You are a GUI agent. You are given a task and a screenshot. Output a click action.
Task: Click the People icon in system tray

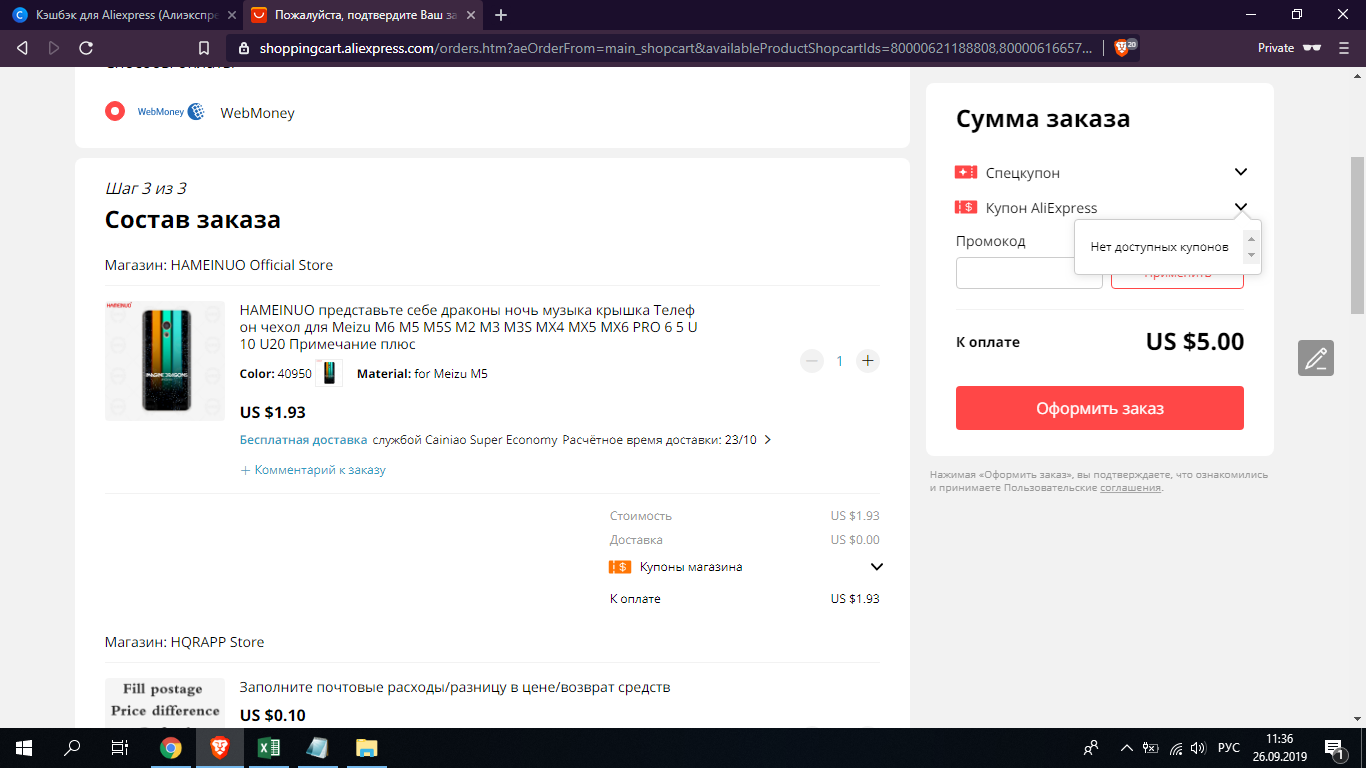point(1091,748)
